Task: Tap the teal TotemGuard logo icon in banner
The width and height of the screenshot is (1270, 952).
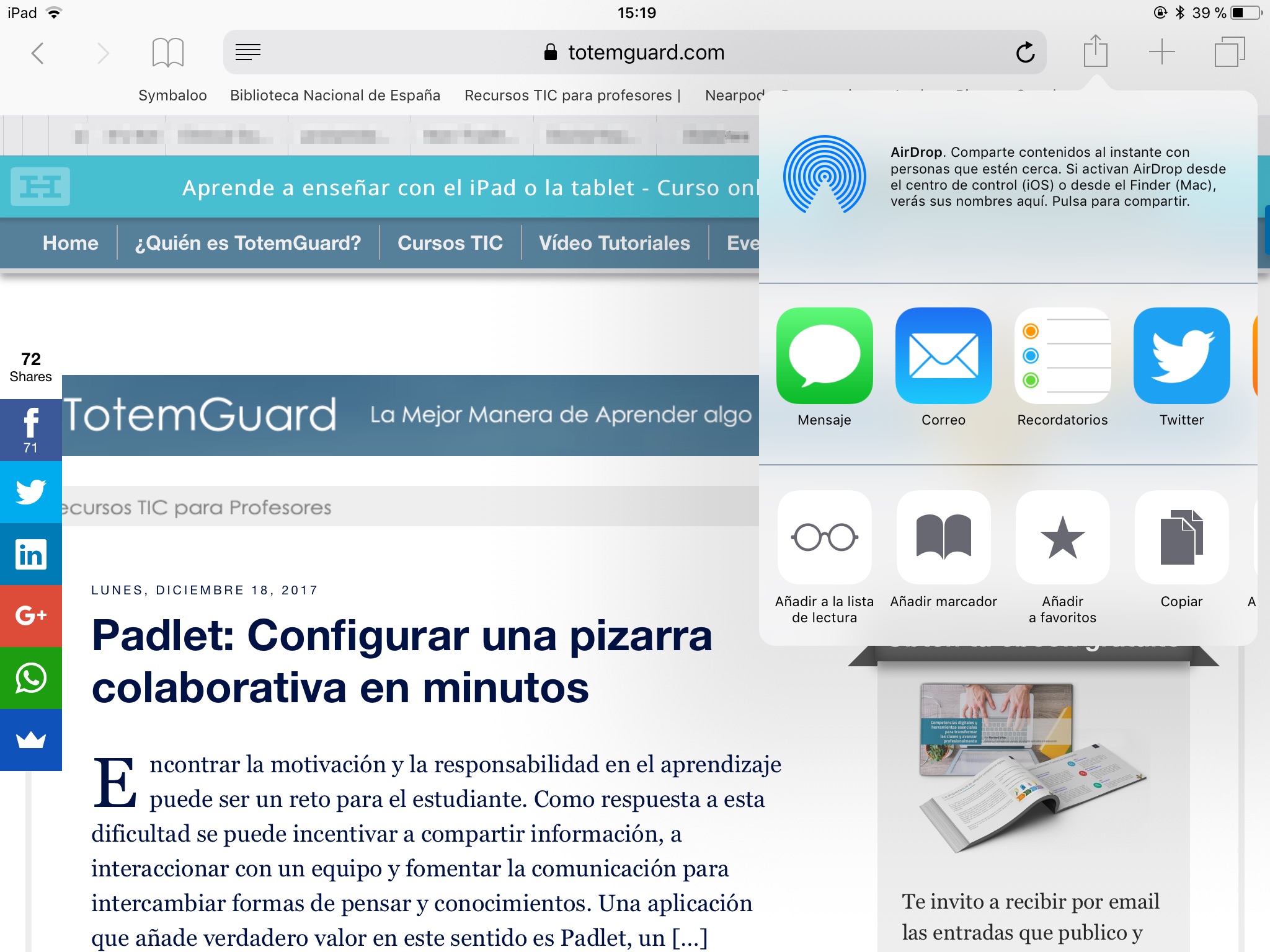Action: pos(40,187)
